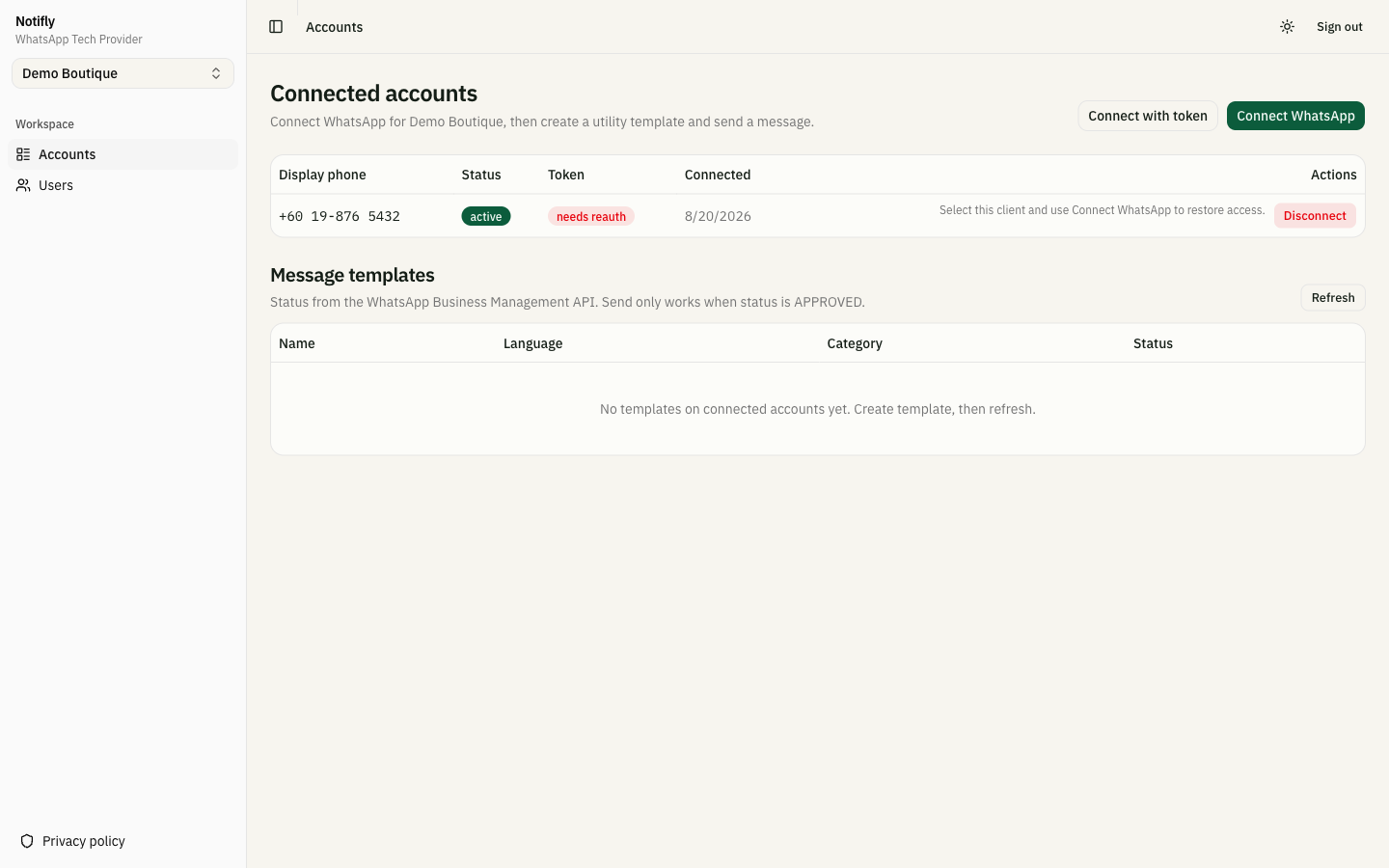Click the Accounts grid icon in sidebar
Screen dimensions: 1389x868
coord(23,154)
